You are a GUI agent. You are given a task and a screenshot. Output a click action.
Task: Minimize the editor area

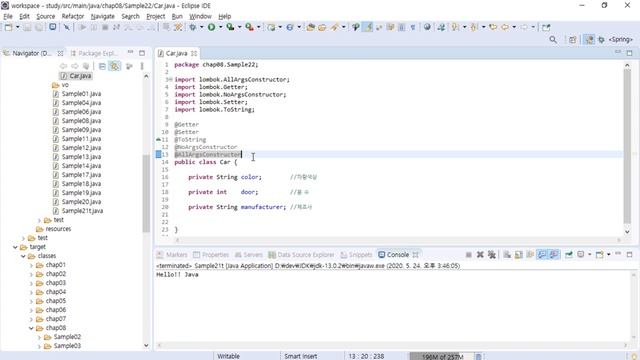pyautogui.click(x=618, y=52)
